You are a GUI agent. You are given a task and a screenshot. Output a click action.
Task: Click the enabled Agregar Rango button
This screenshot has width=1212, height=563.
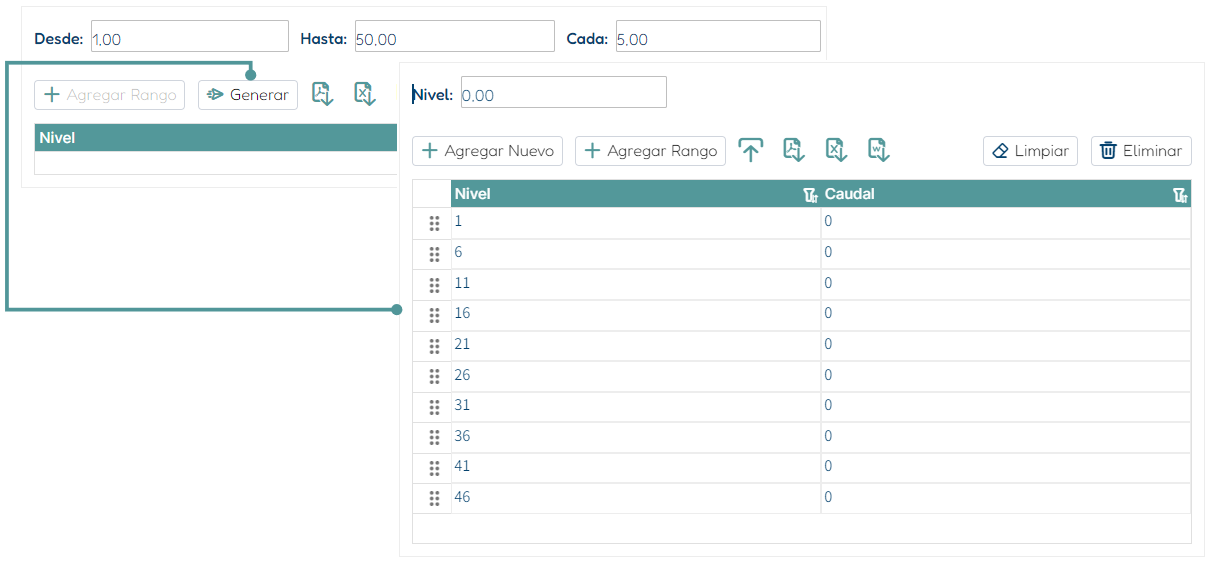[x=651, y=151]
